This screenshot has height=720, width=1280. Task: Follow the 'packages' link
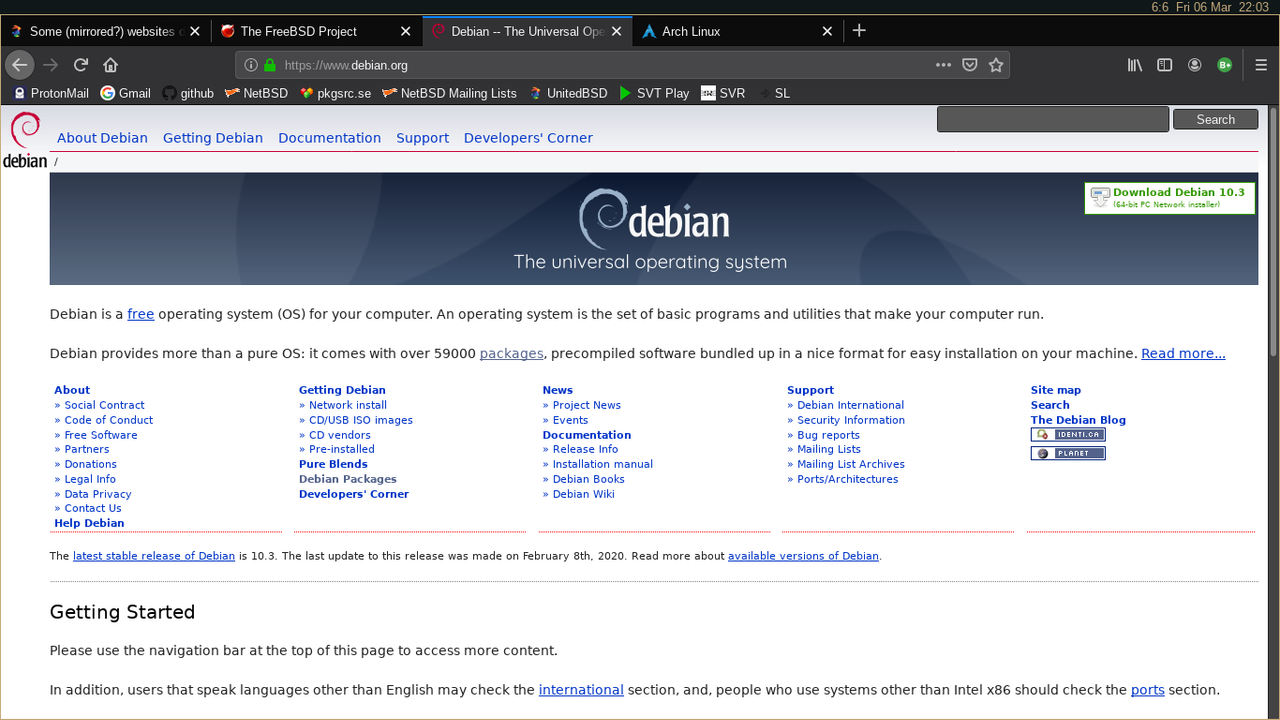pos(511,353)
